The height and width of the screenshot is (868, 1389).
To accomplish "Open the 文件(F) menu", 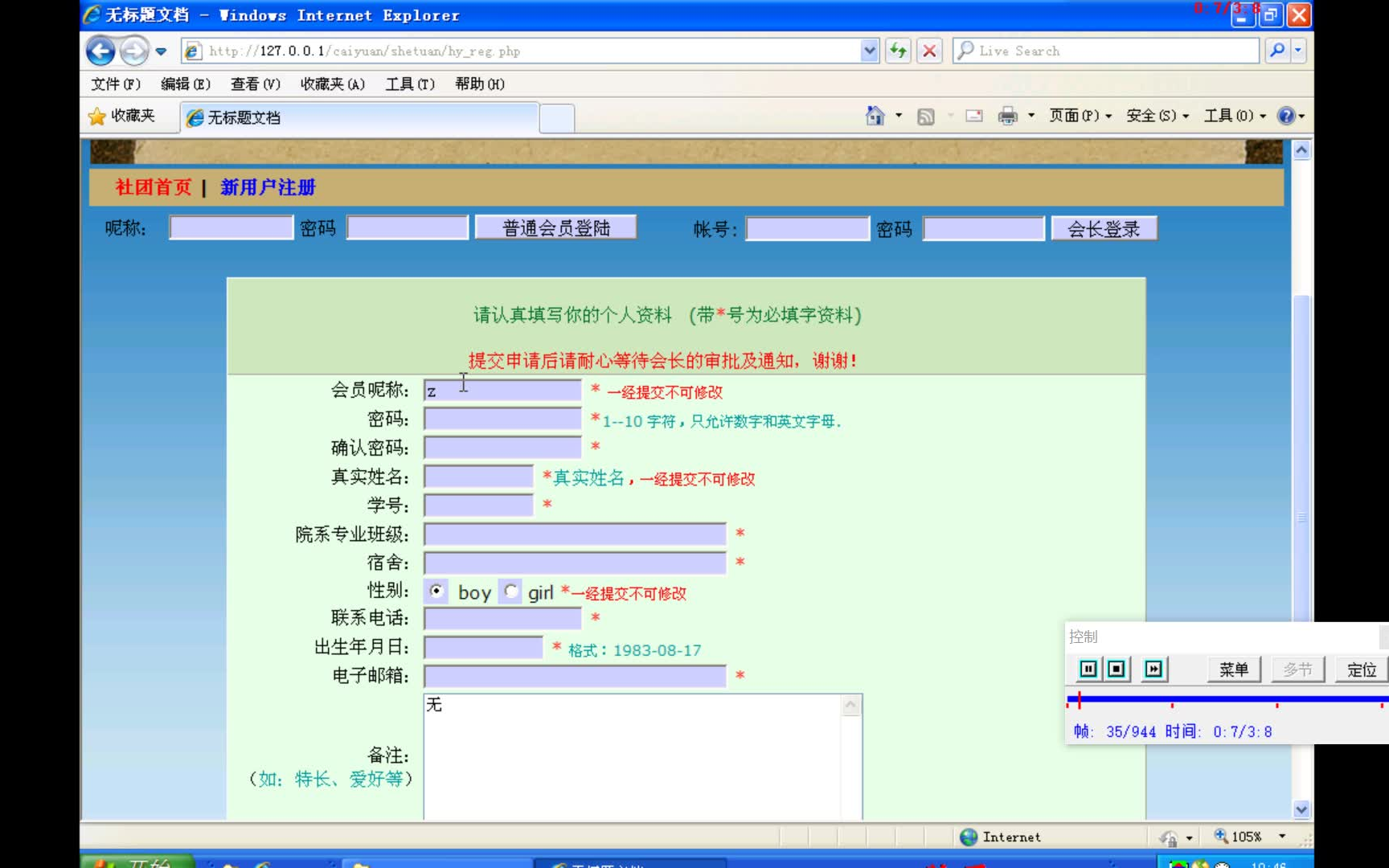I will click(x=115, y=84).
